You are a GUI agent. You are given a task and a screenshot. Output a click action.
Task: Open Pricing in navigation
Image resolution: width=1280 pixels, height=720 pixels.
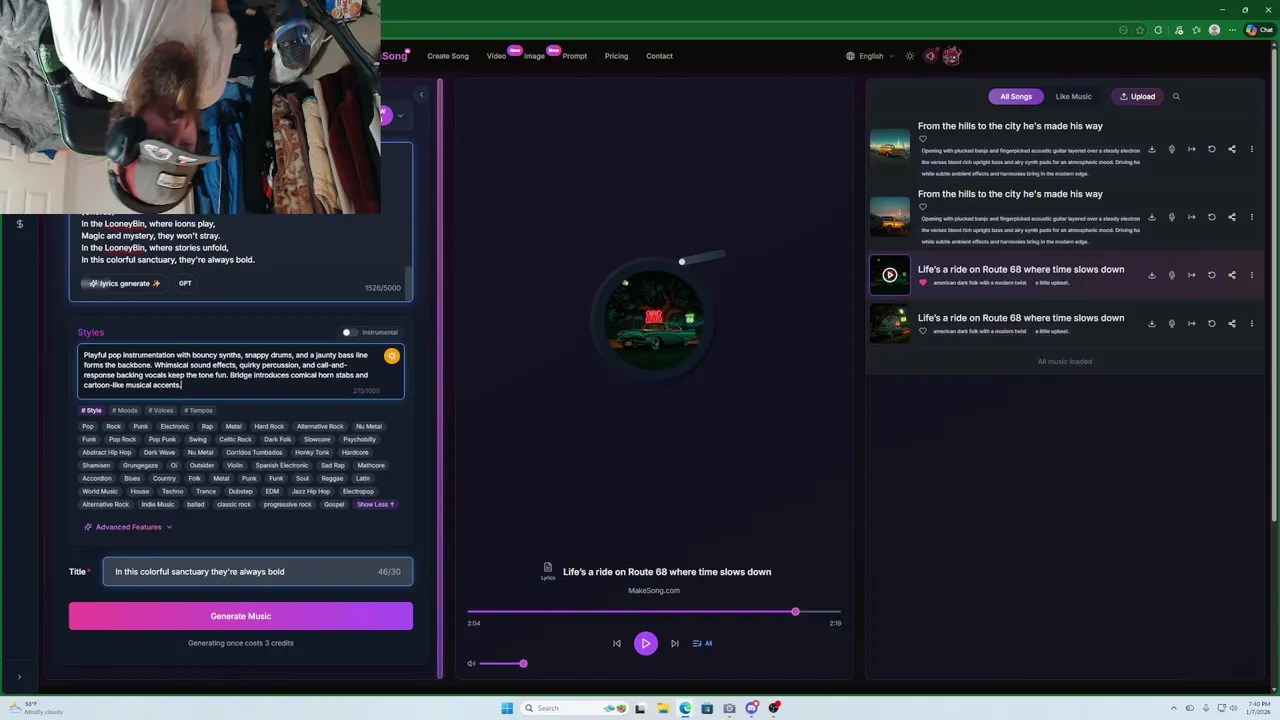click(616, 56)
